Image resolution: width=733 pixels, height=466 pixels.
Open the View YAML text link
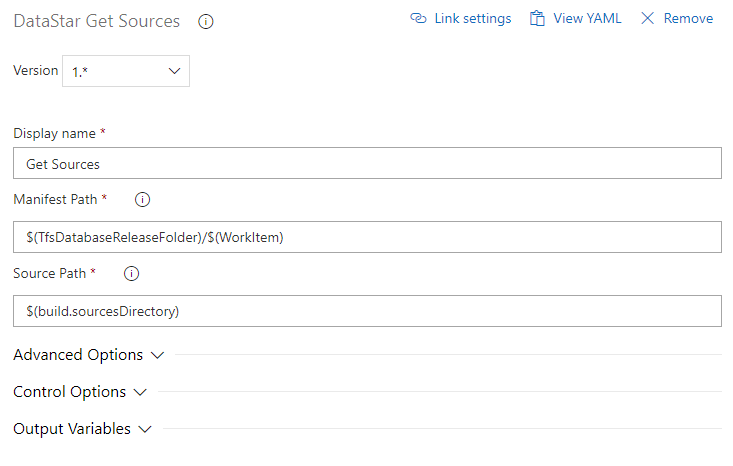(587, 19)
